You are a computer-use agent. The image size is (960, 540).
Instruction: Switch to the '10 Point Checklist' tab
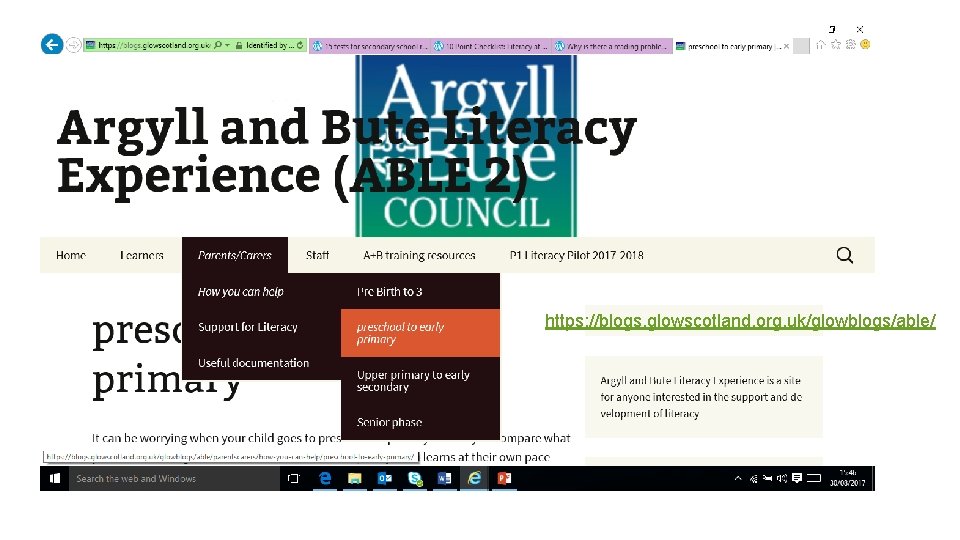[x=491, y=46]
